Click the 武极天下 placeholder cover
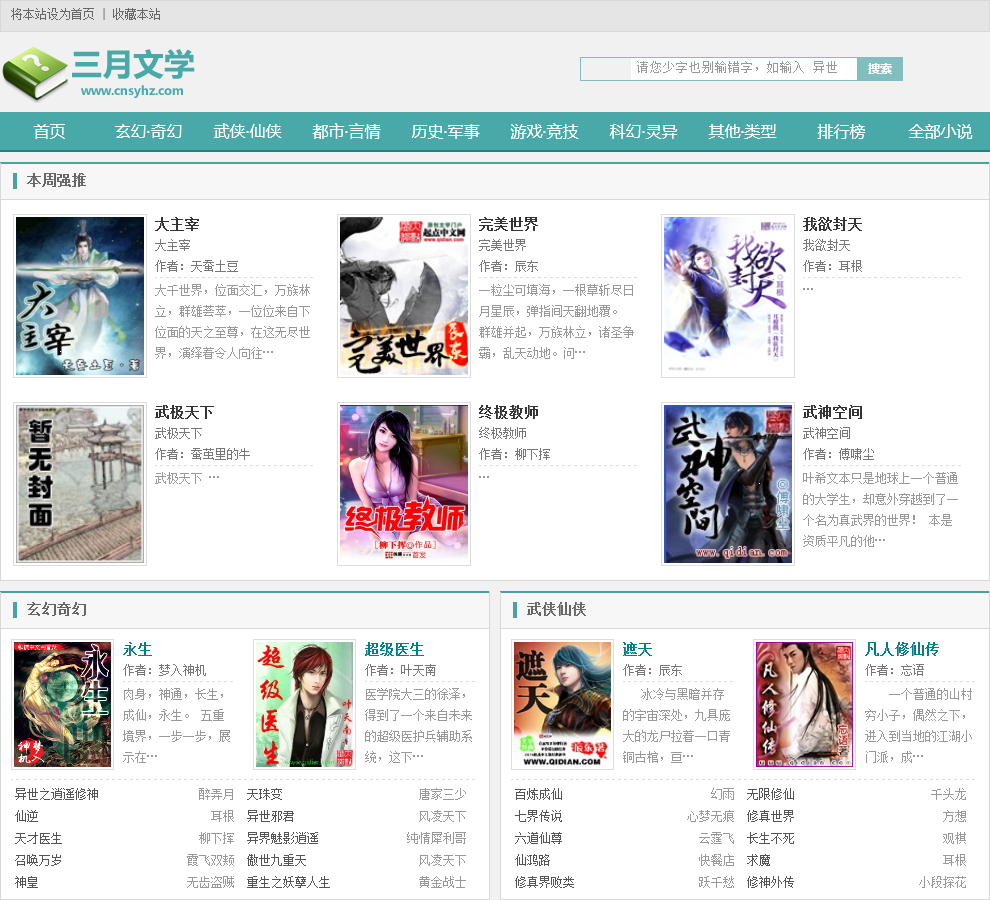The image size is (990, 900). [x=80, y=484]
